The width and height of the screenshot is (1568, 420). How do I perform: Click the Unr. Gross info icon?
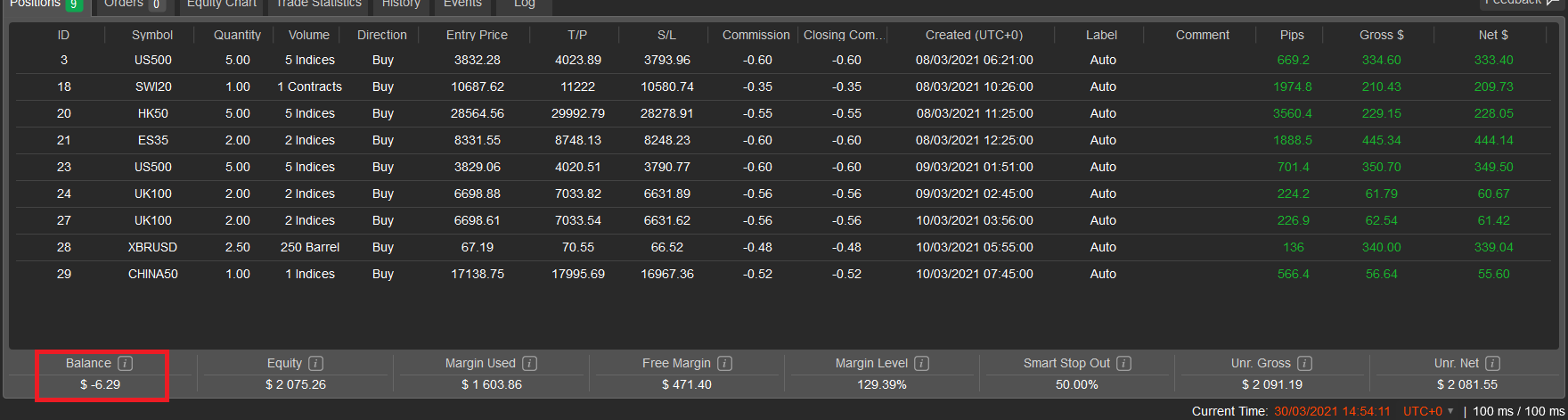tap(1304, 363)
